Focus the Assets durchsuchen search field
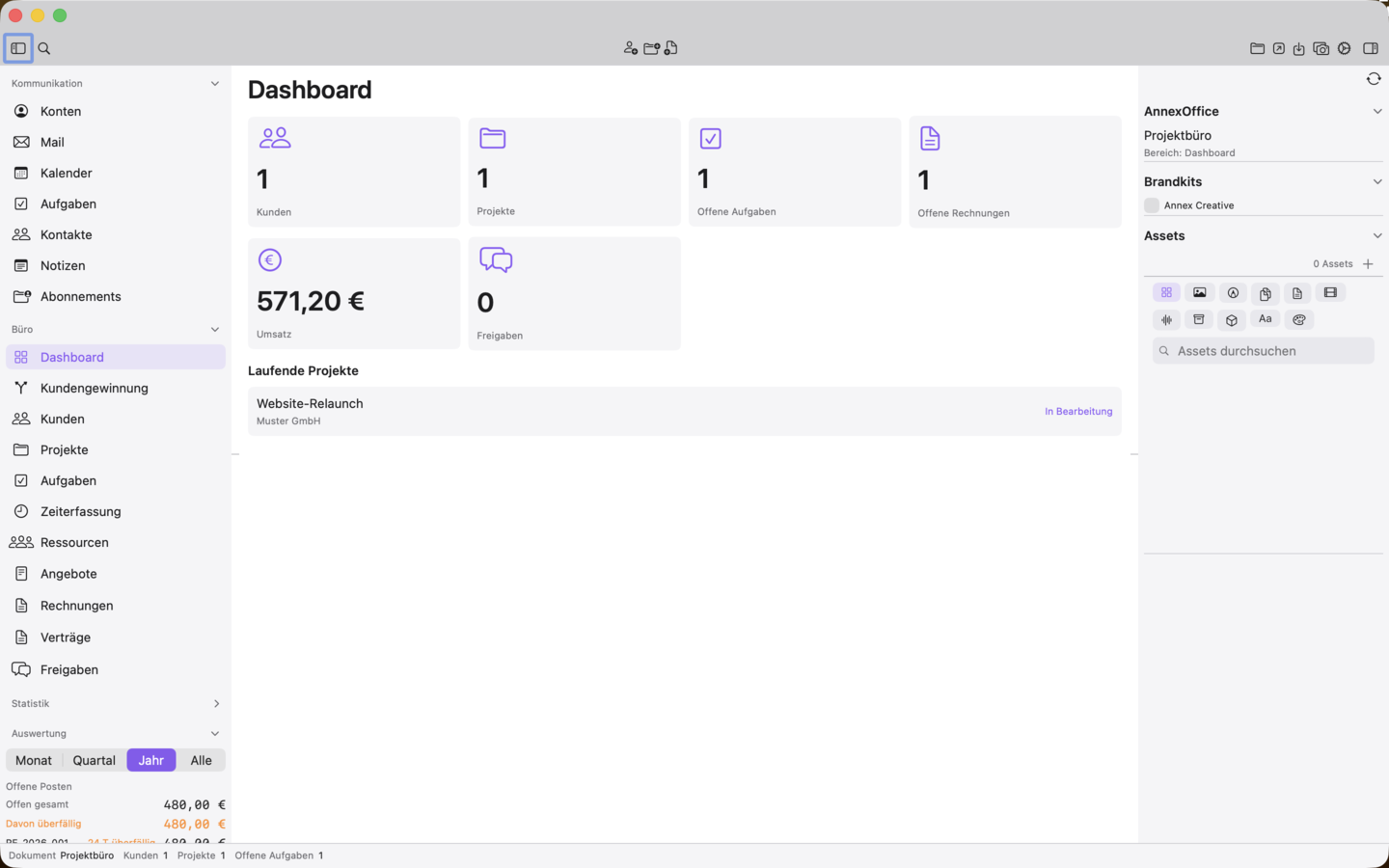Viewport: 1389px width, 868px height. pyautogui.click(x=1264, y=351)
